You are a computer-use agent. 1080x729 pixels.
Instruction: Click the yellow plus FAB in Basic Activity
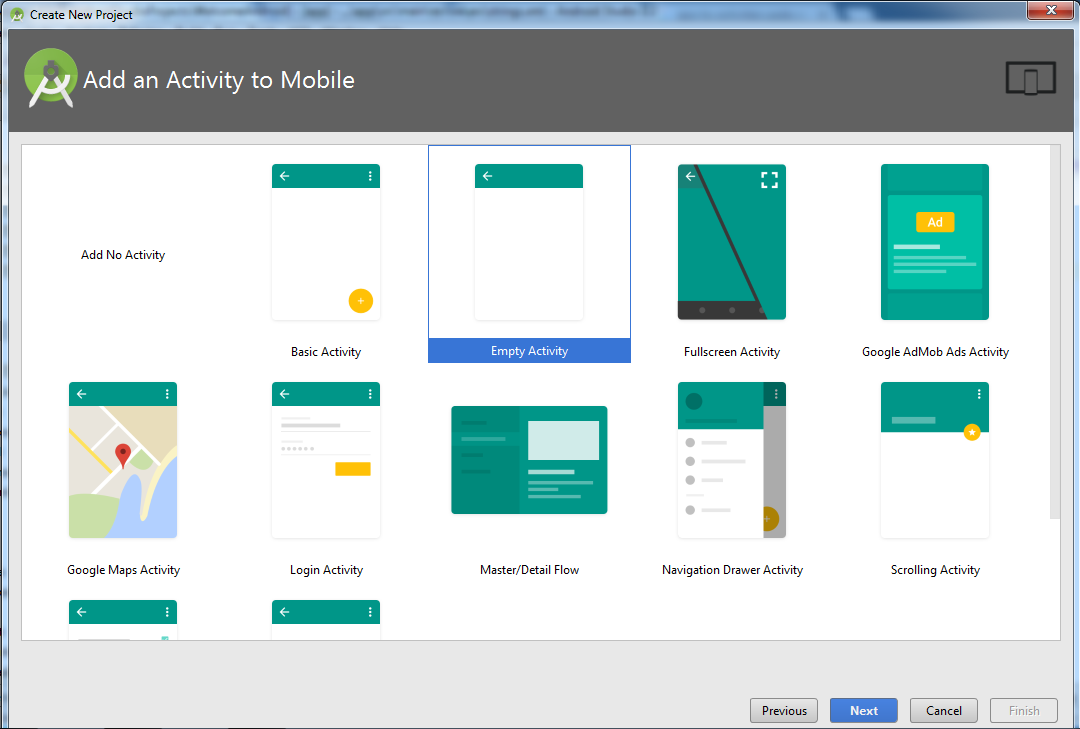point(360,300)
